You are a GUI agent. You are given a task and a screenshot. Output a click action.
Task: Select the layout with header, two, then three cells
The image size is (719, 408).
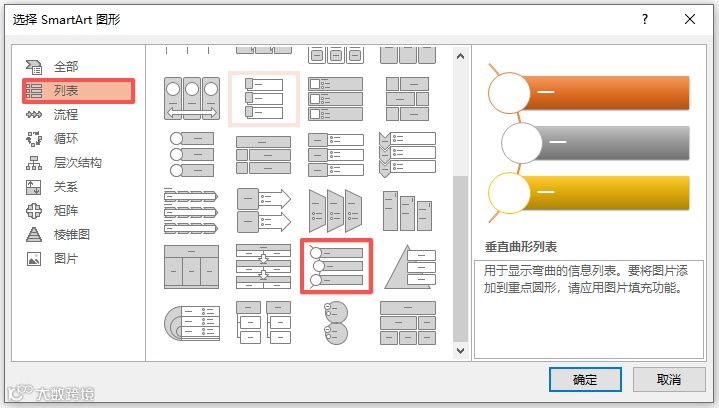408,322
